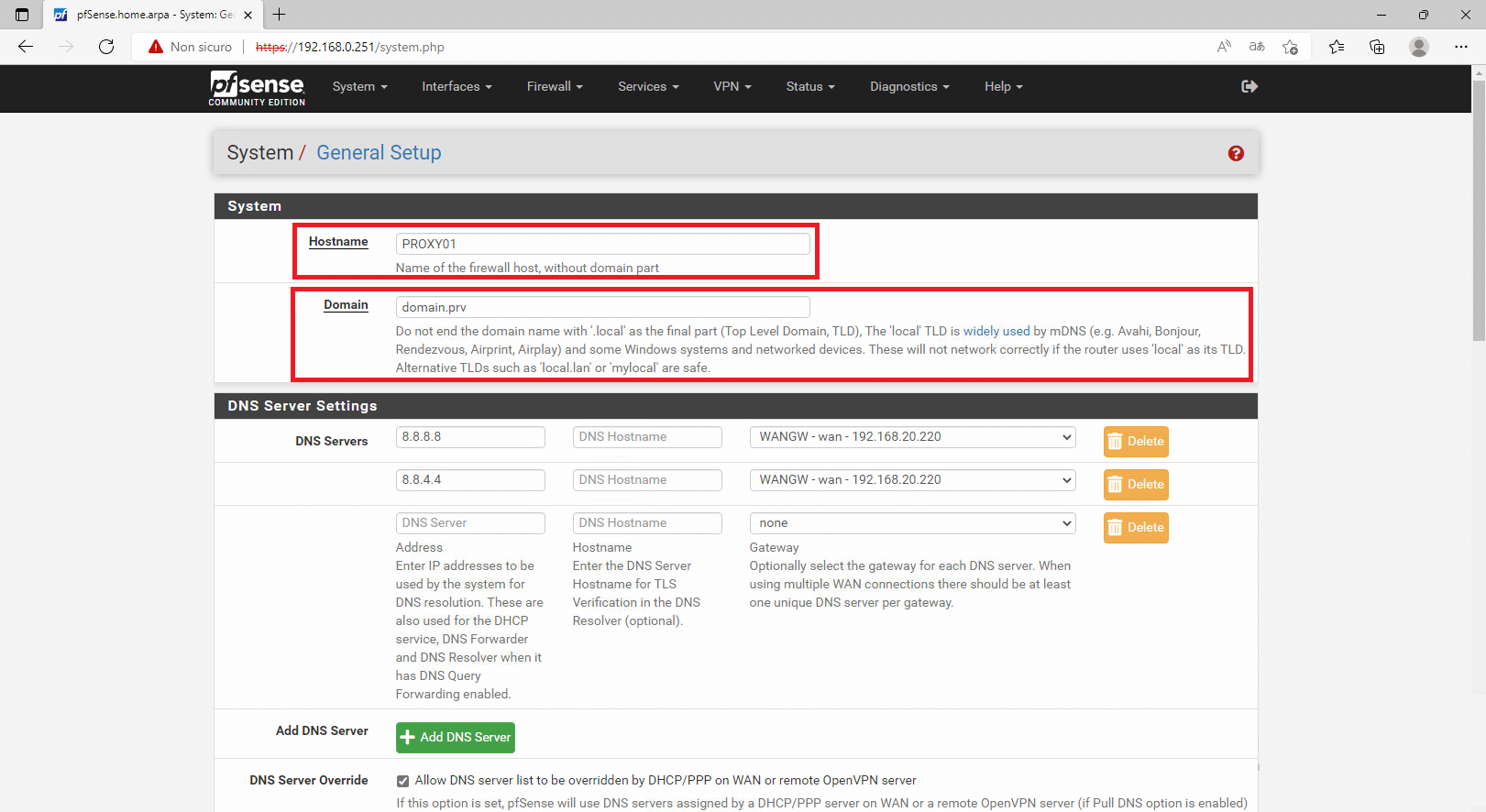The image size is (1486, 812).
Task: Open the Diagnostics menu
Action: click(x=909, y=87)
